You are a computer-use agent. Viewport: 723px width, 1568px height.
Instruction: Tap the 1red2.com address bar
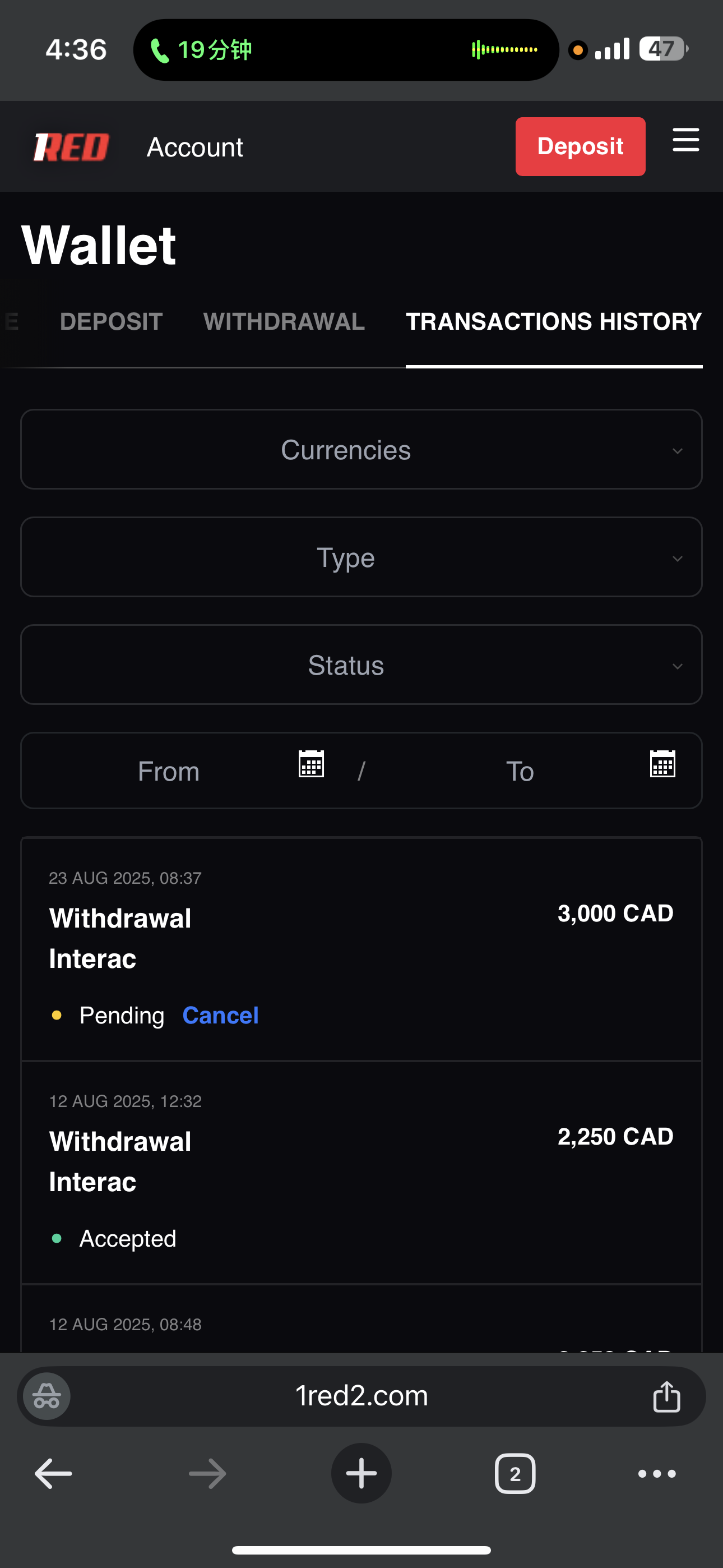click(361, 1396)
